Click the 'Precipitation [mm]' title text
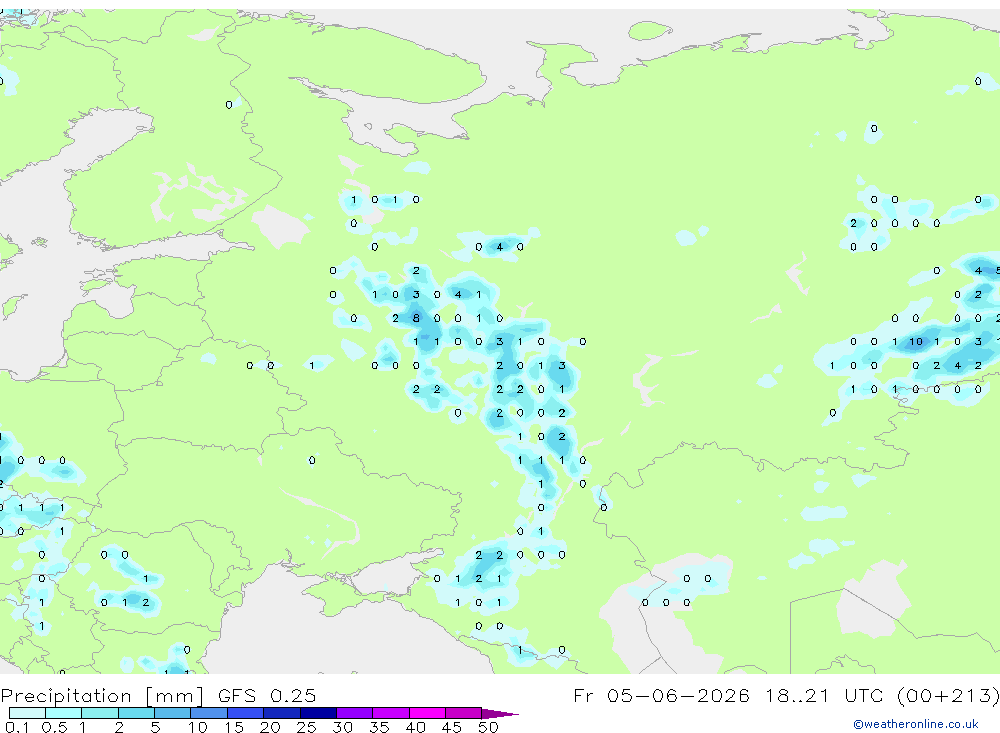 (102, 696)
